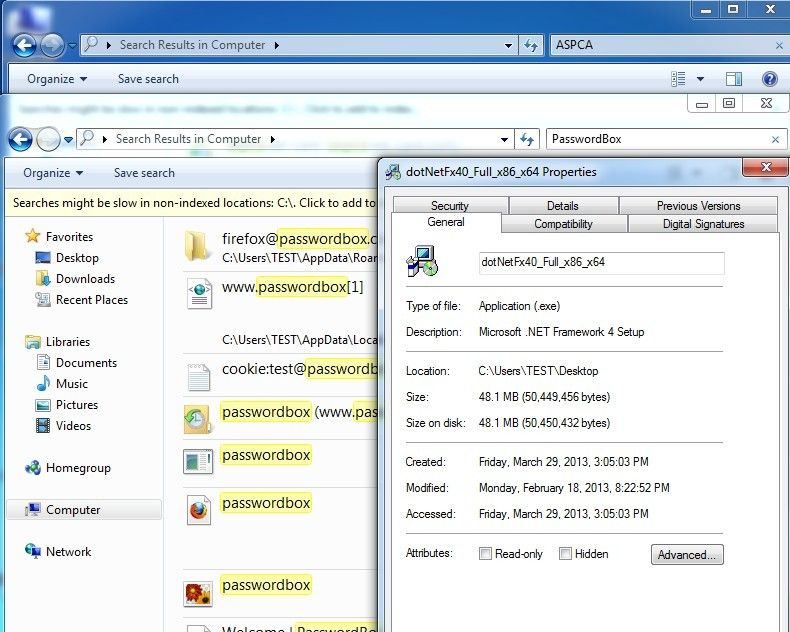
Task: Open recent pages dropdown in PasswordBox window
Action: pos(69,140)
